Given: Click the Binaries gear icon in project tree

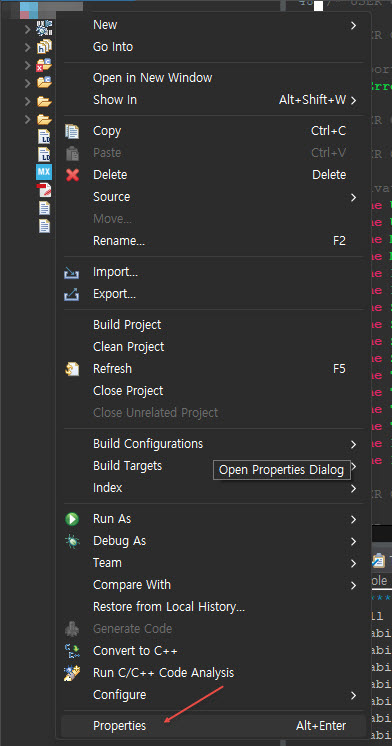Looking at the screenshot, I should 44,29.
